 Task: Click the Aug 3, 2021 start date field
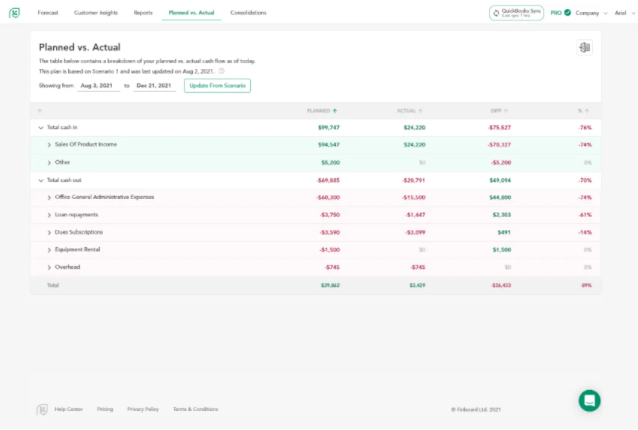point(98,86)
